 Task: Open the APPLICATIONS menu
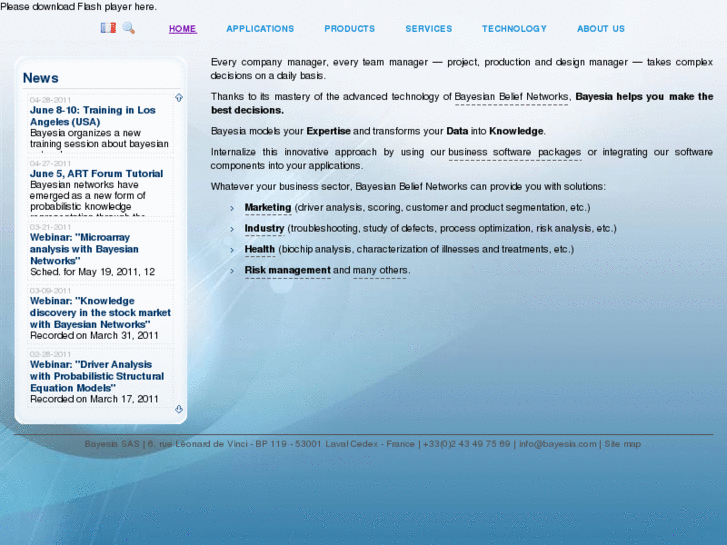(260, 29)
